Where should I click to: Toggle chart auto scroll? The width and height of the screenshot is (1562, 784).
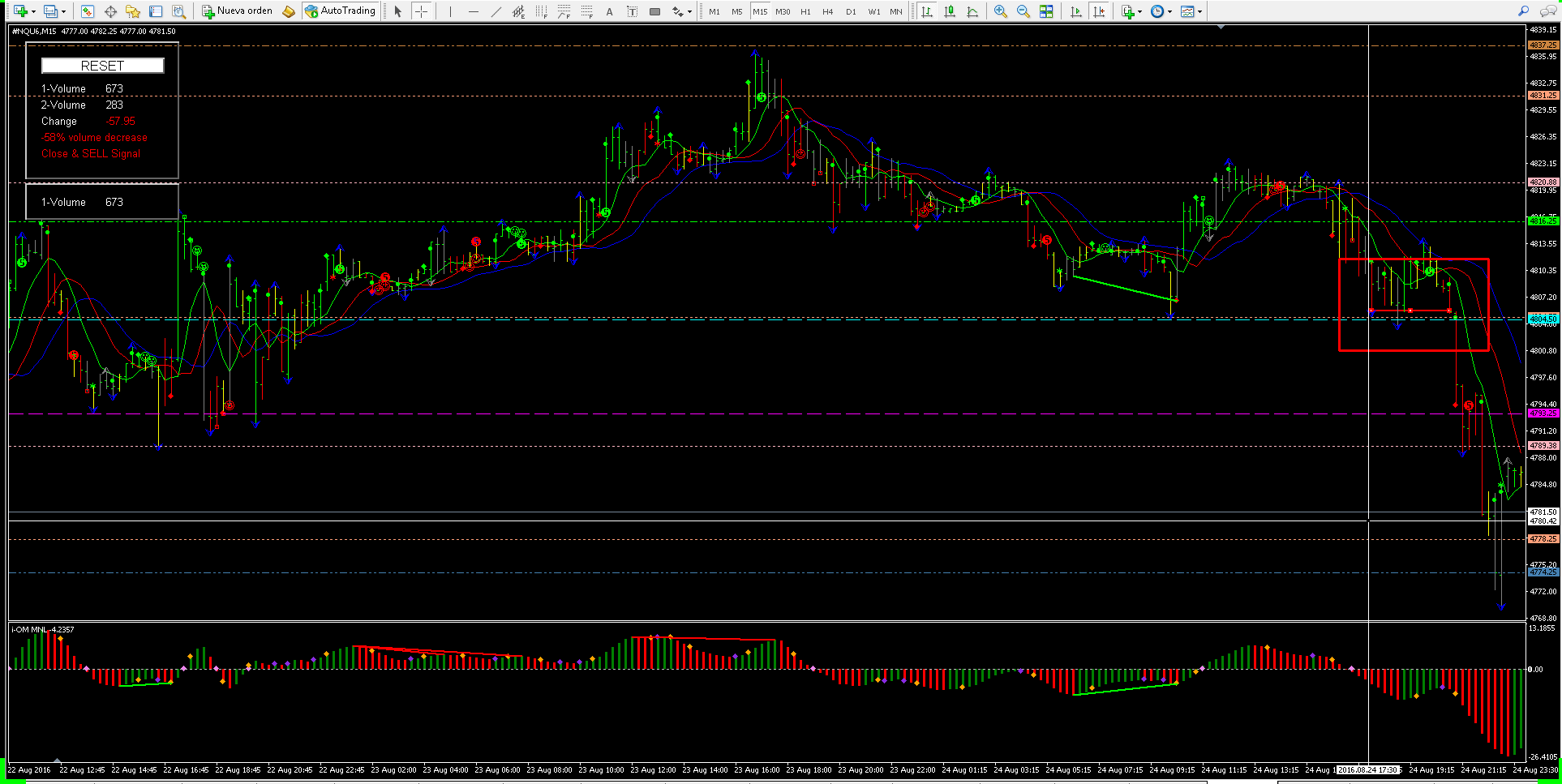[x=1075, y=11]
